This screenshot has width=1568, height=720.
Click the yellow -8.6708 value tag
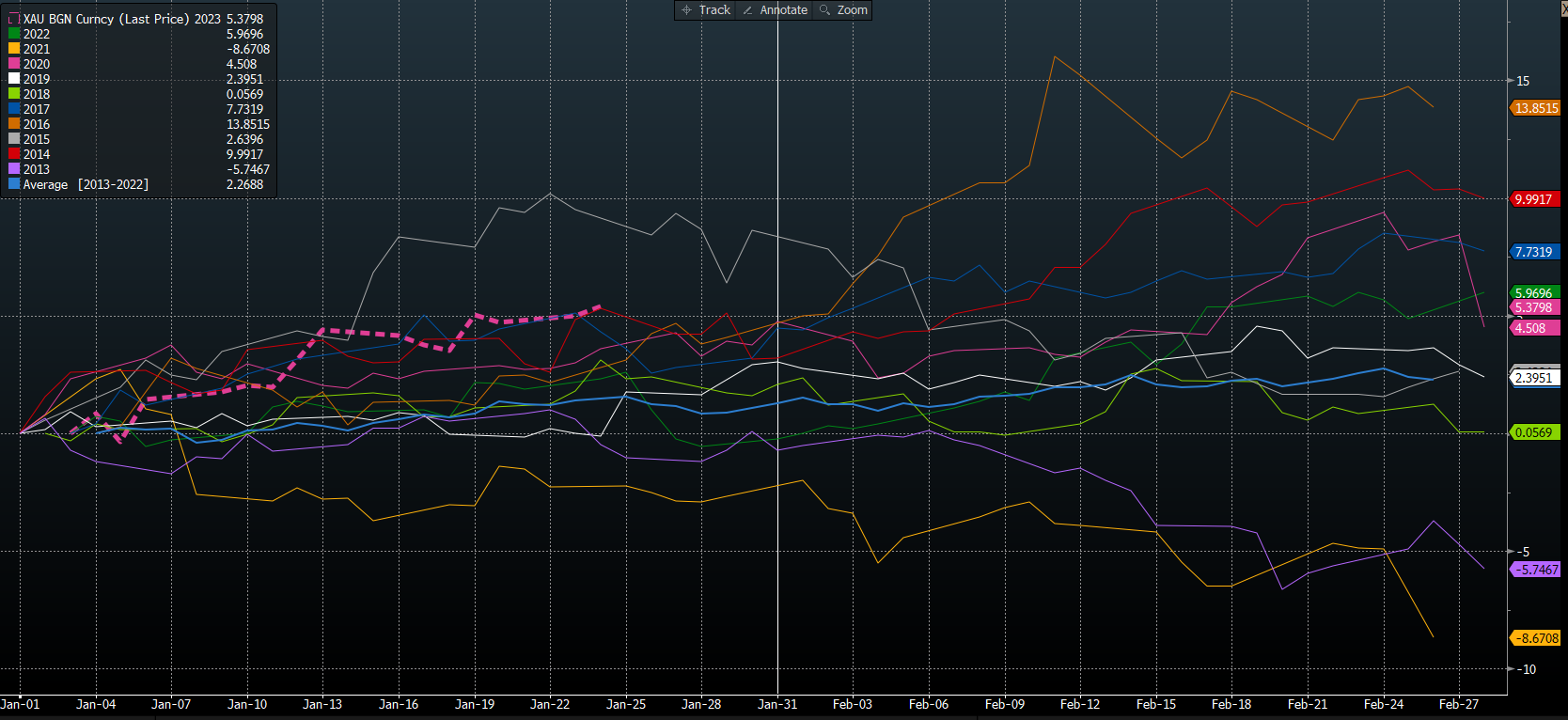click(1536, 638)
